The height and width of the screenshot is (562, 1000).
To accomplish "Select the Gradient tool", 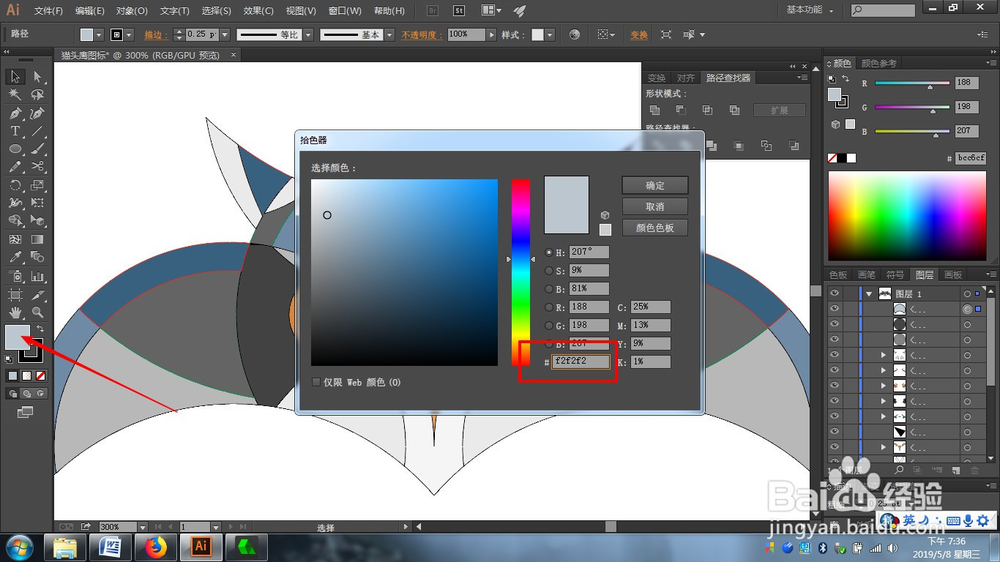I will click(37, 239).
